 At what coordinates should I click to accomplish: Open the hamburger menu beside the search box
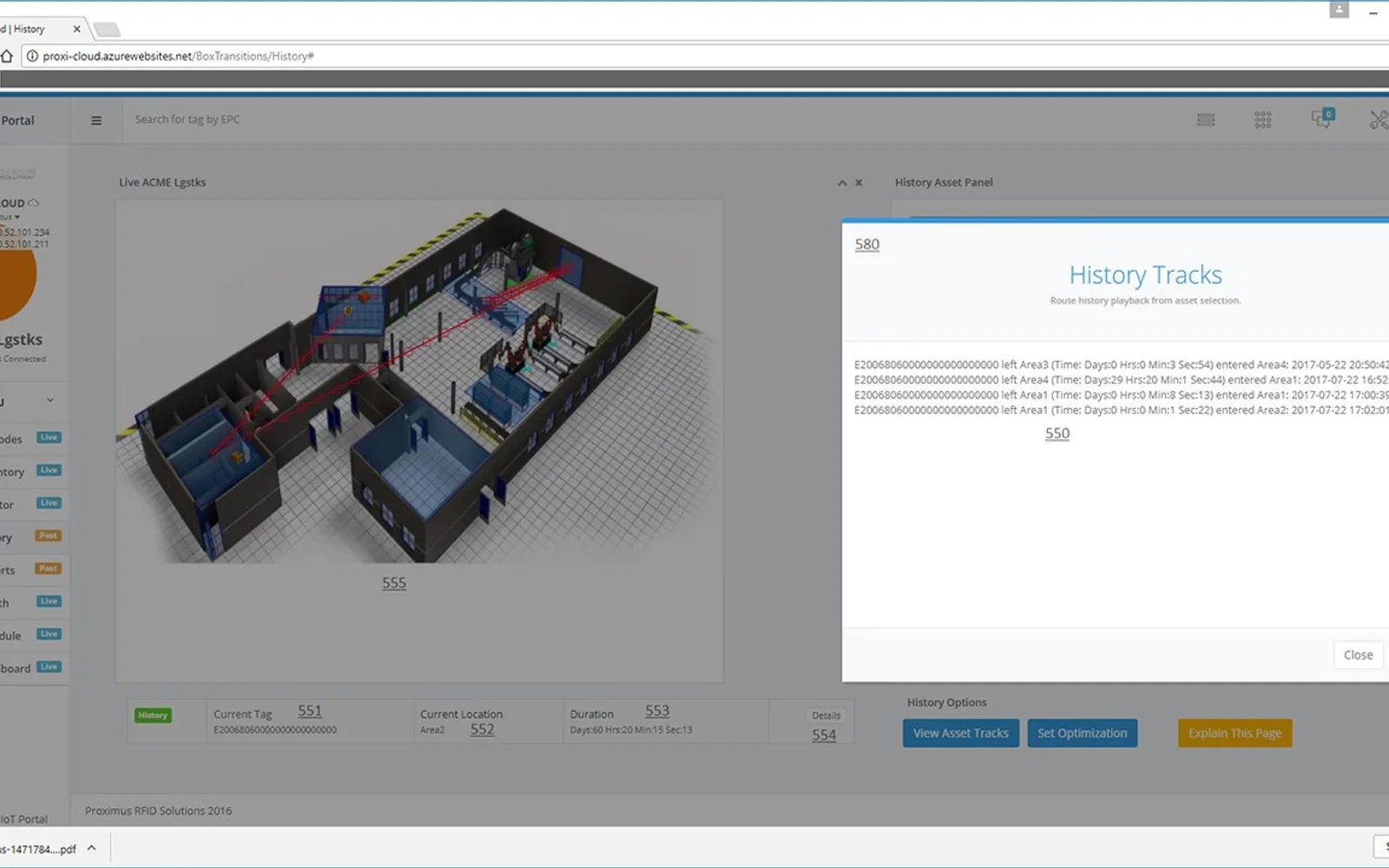tap(96, 121)
